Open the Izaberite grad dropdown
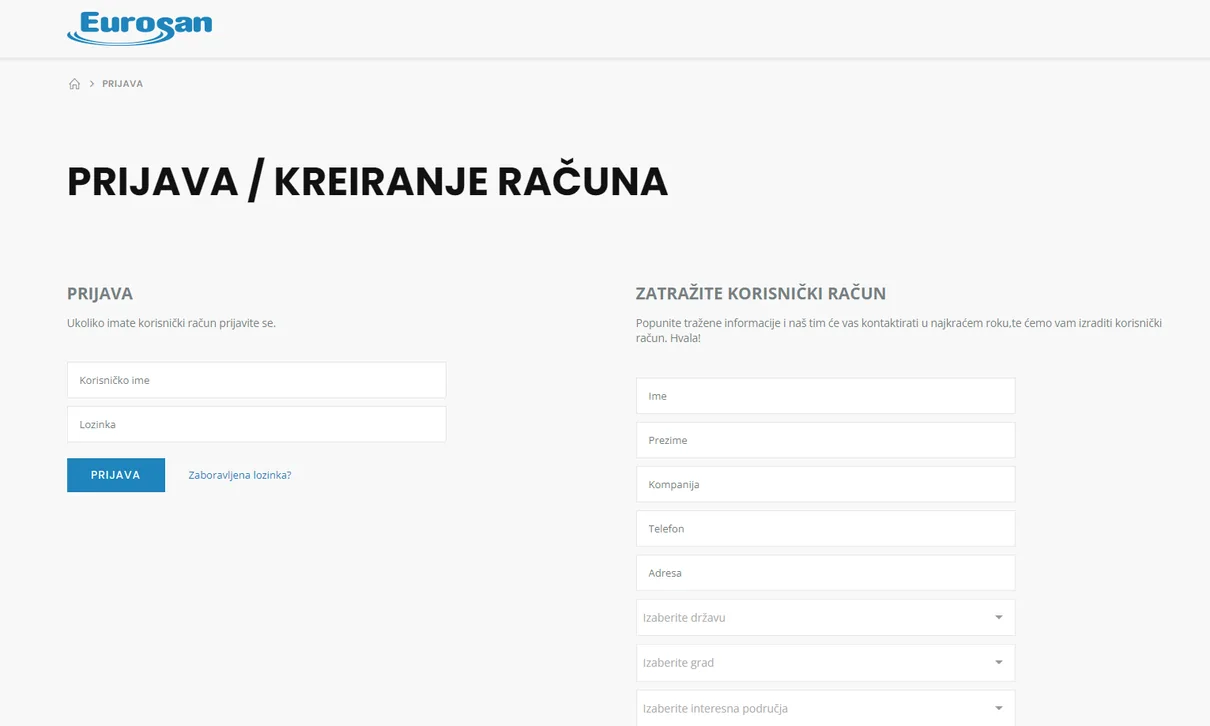This screenshot has height=726, width=1210. point(825,663)
